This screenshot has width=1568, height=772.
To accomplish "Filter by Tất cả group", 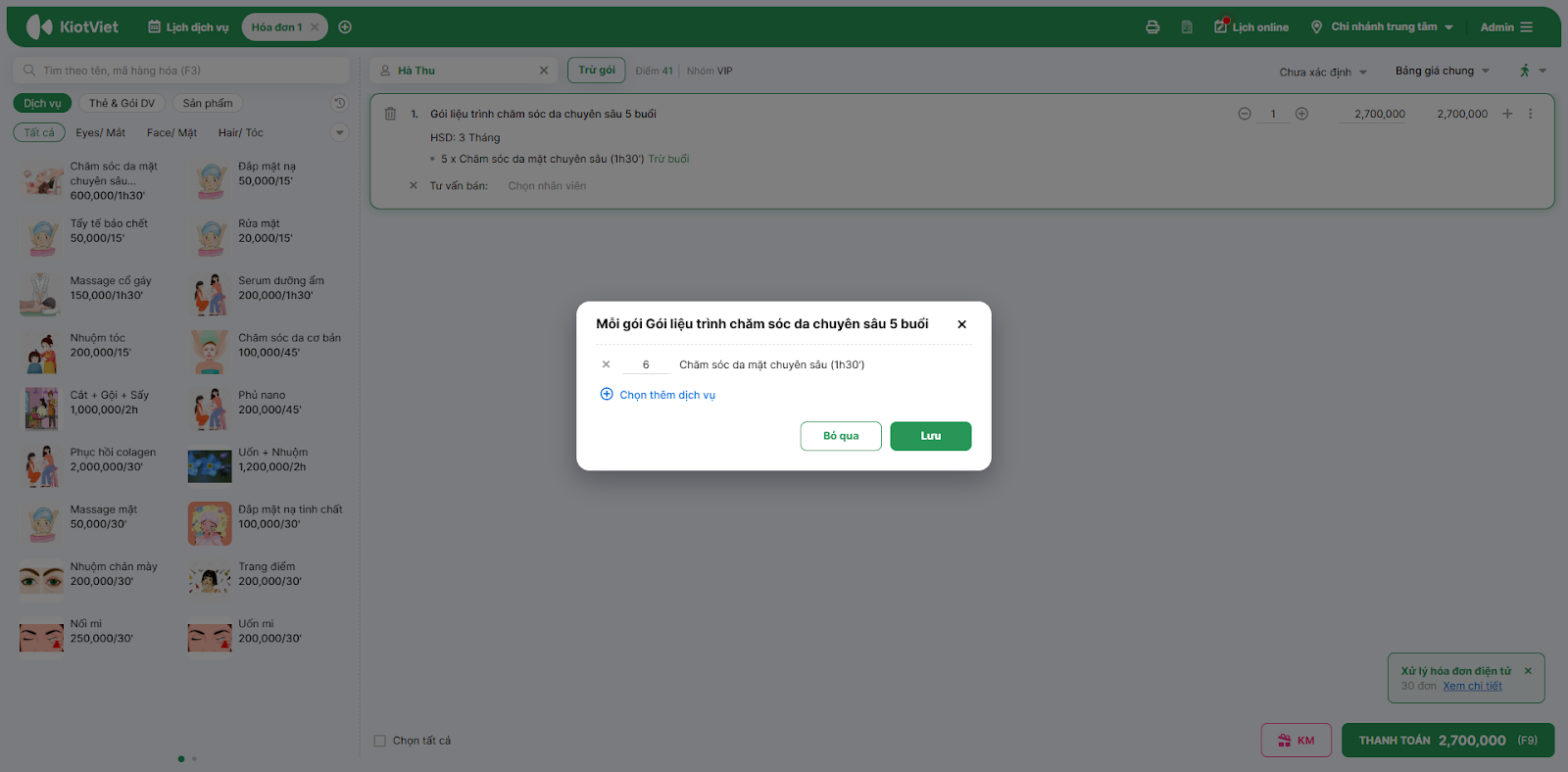I will tap(39, 132).
